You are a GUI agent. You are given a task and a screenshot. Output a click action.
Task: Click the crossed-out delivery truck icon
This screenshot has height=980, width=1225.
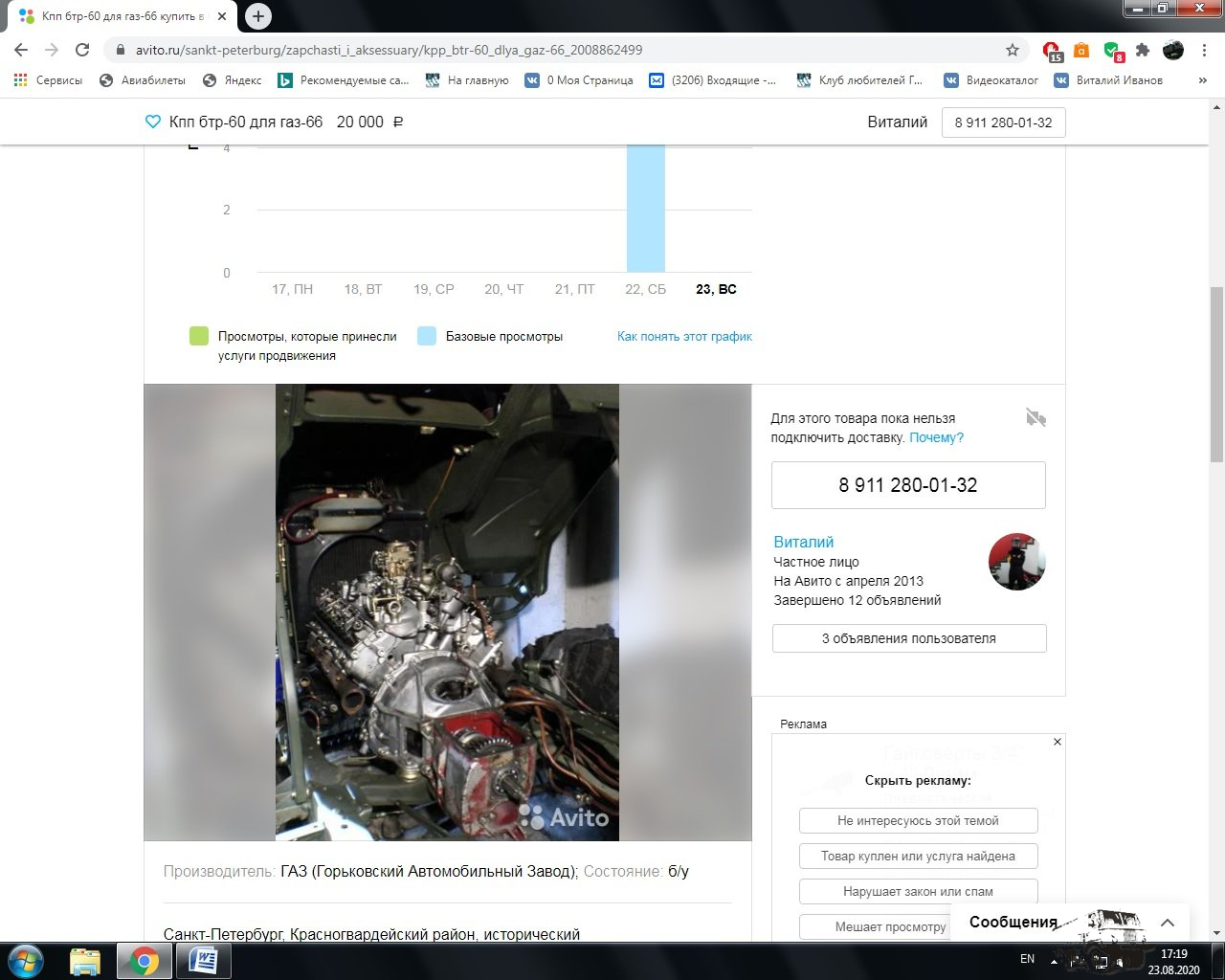point(1036,417)
